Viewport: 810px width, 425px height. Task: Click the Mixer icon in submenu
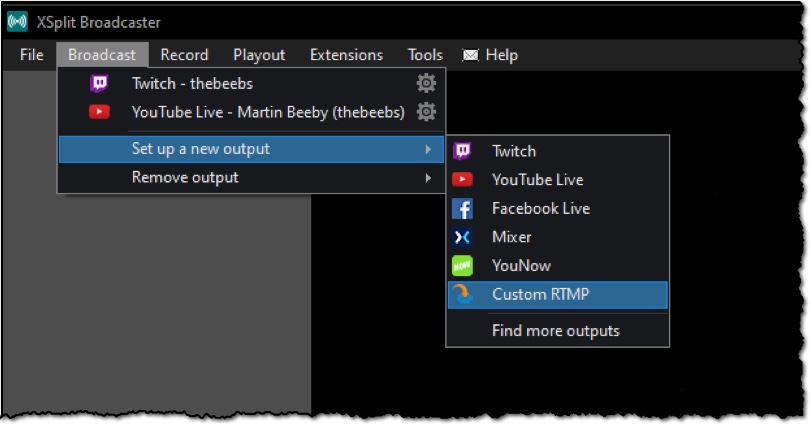tap(462, 237)
